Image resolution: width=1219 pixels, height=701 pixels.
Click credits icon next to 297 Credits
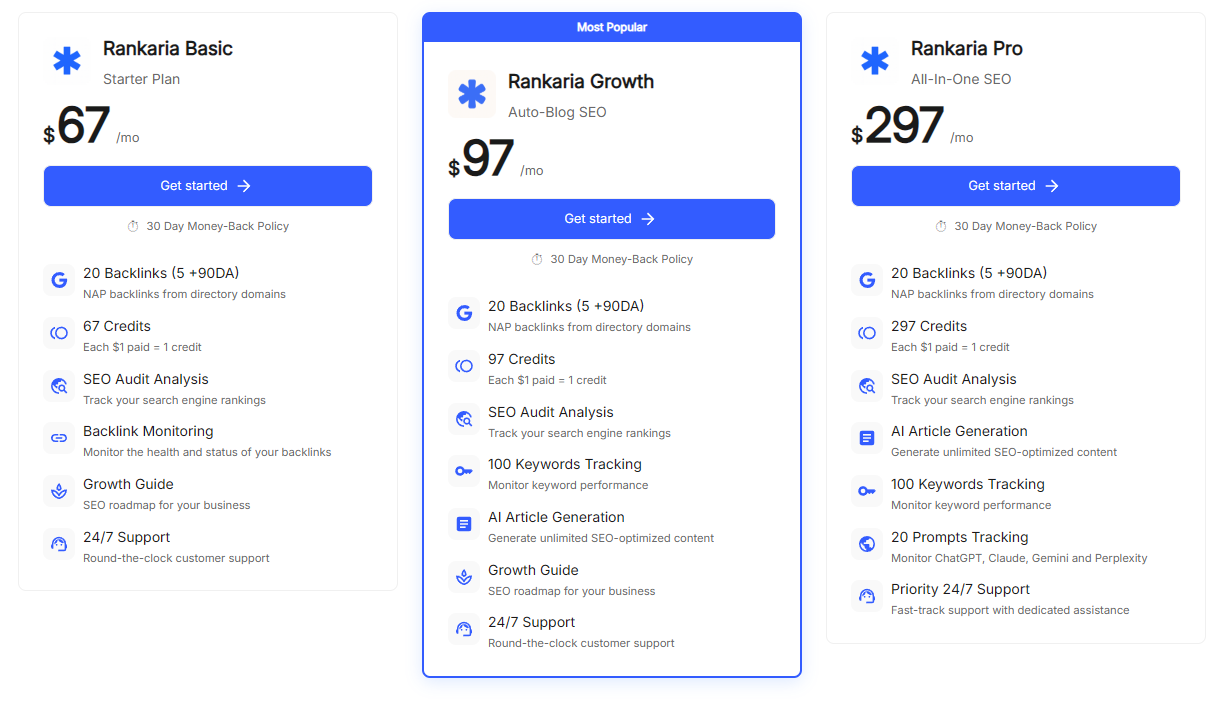coord(867,333)
